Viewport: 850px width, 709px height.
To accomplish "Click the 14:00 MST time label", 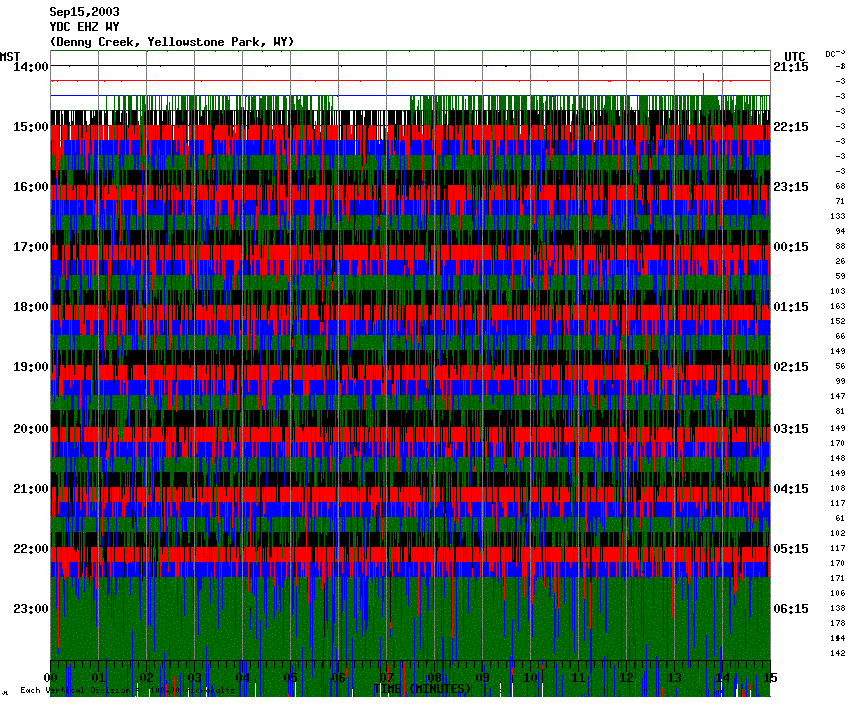I will (30, 67).
